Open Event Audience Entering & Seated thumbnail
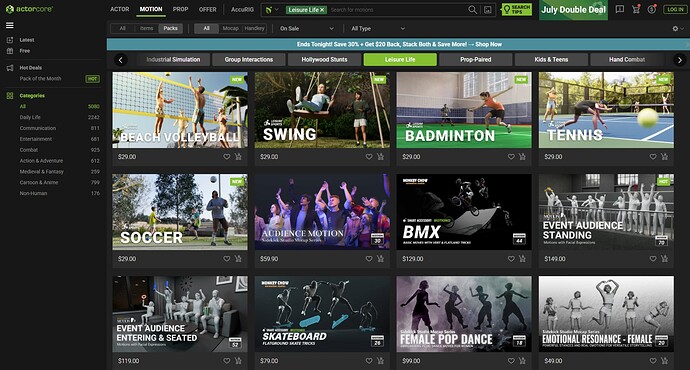The width and height of the screenshot is (690, 370). pos(180,314)
